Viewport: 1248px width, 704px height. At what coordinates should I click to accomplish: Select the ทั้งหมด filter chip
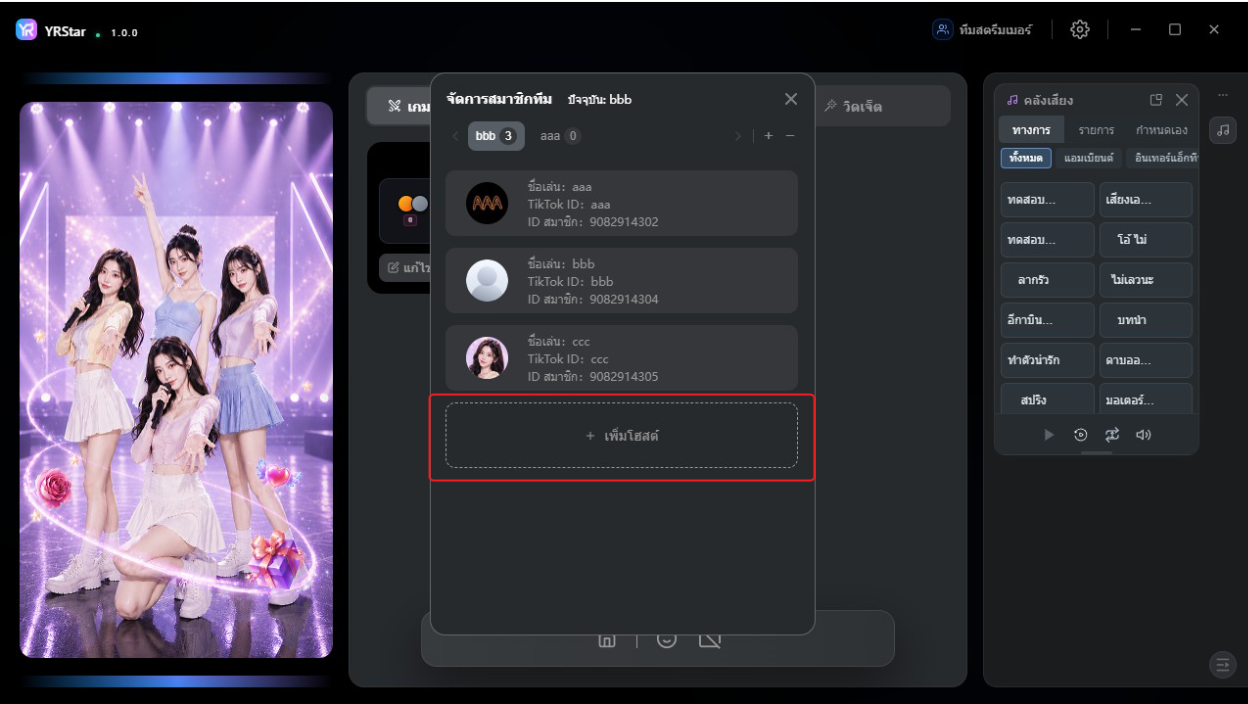coord(1026,158)
